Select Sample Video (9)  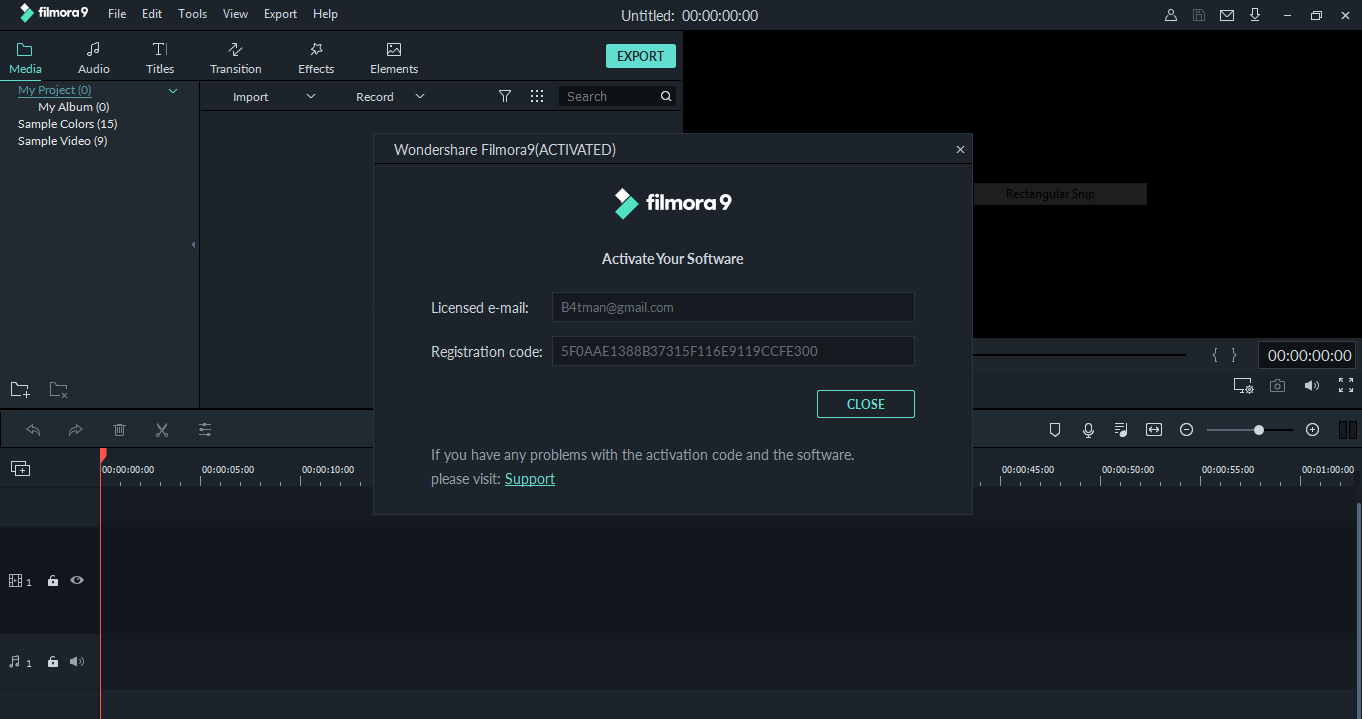coord(62,141)
